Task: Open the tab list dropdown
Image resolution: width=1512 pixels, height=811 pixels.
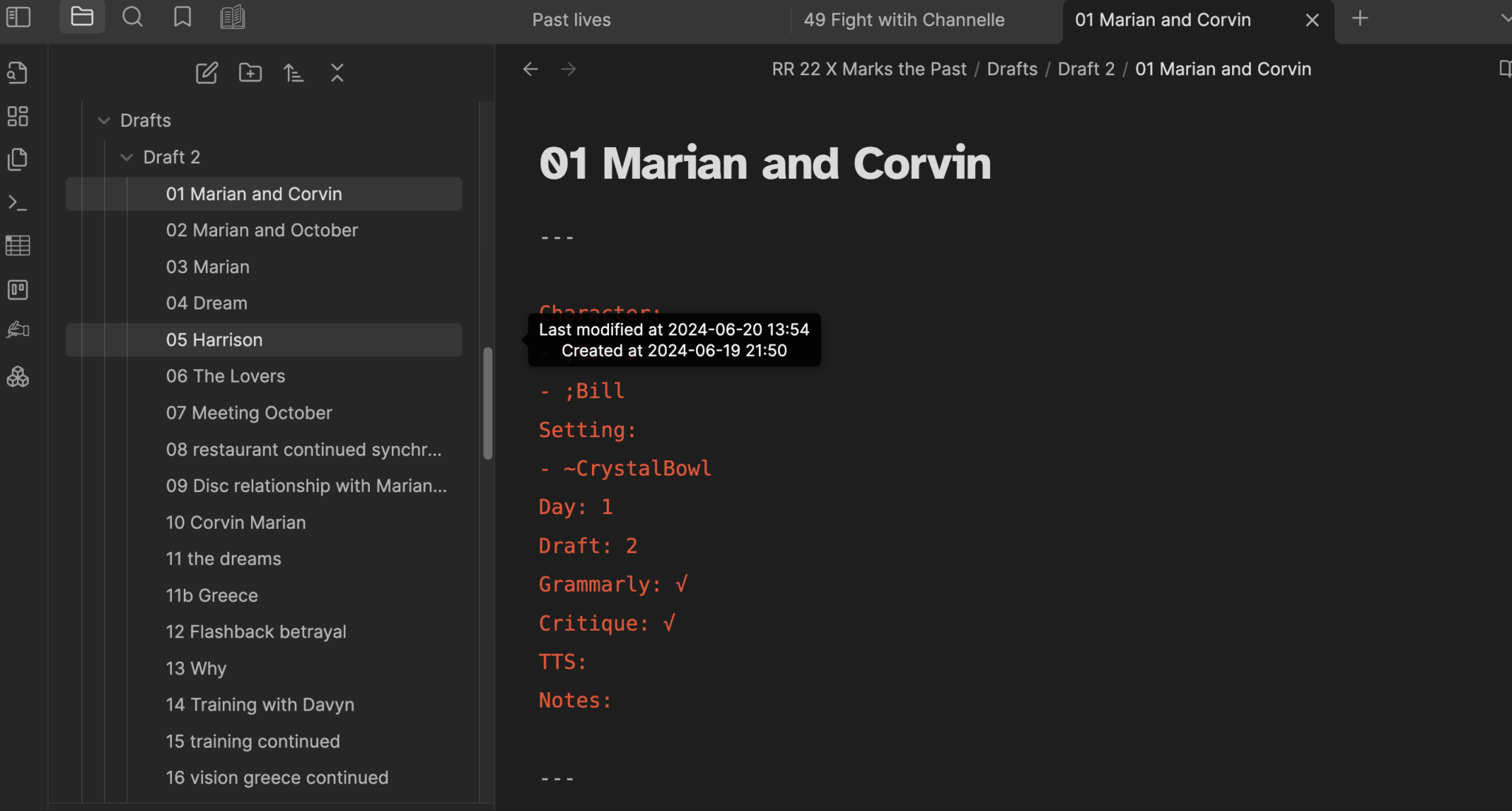Action: coord(1506,16)
